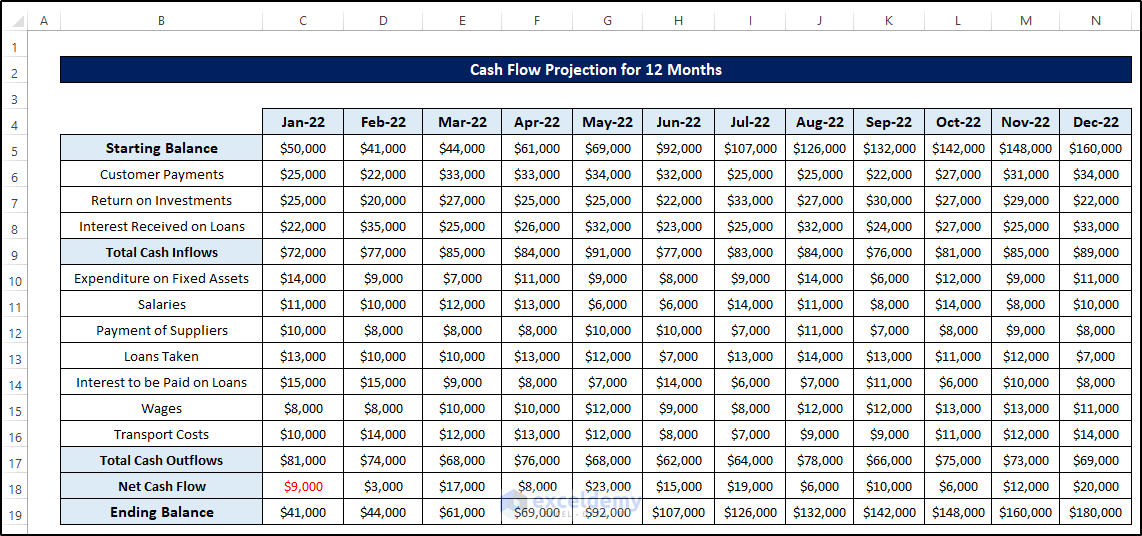Click the Jul-22 Starting Balance cell

tap(750, 148)
